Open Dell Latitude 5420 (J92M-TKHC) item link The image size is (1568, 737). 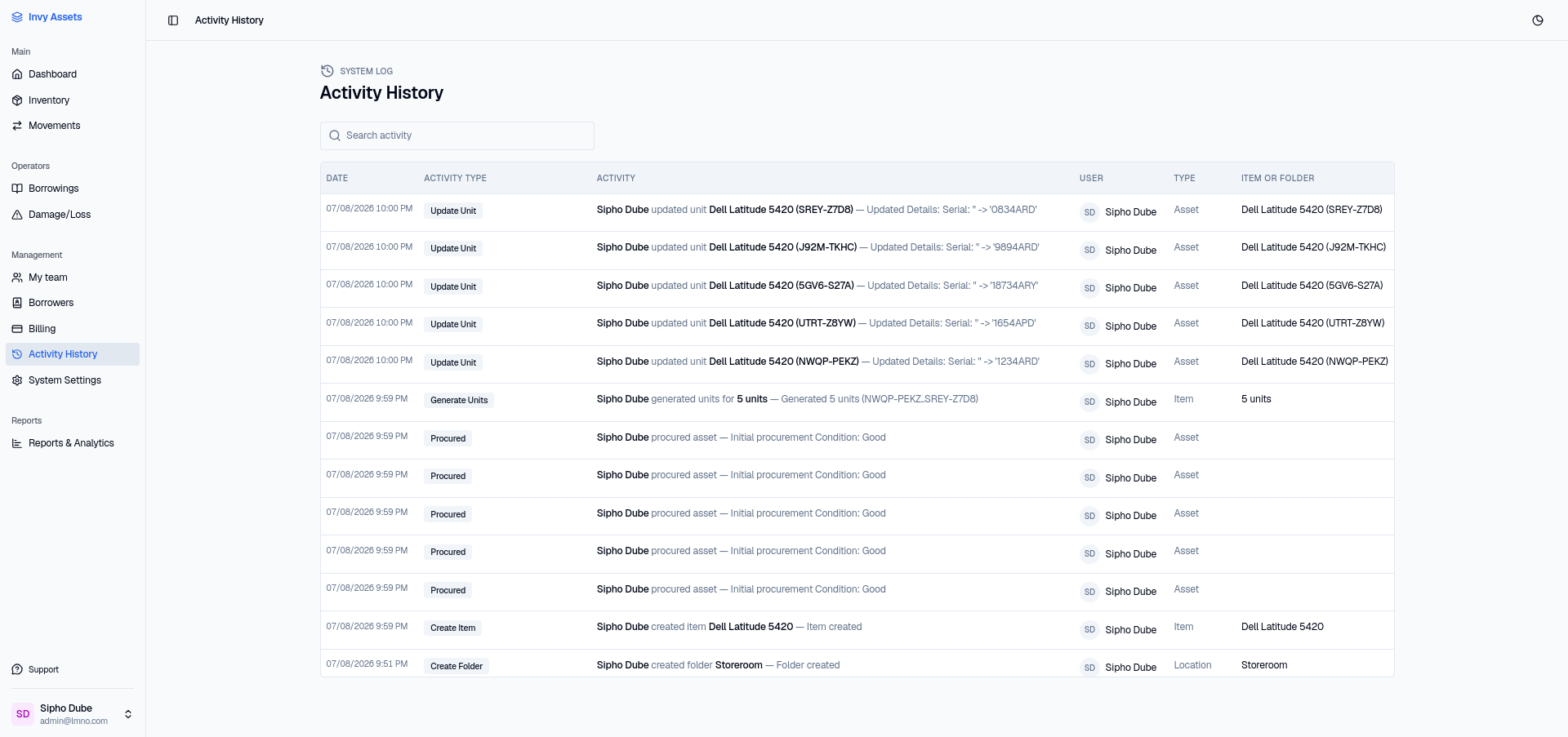coord(1313,247)
